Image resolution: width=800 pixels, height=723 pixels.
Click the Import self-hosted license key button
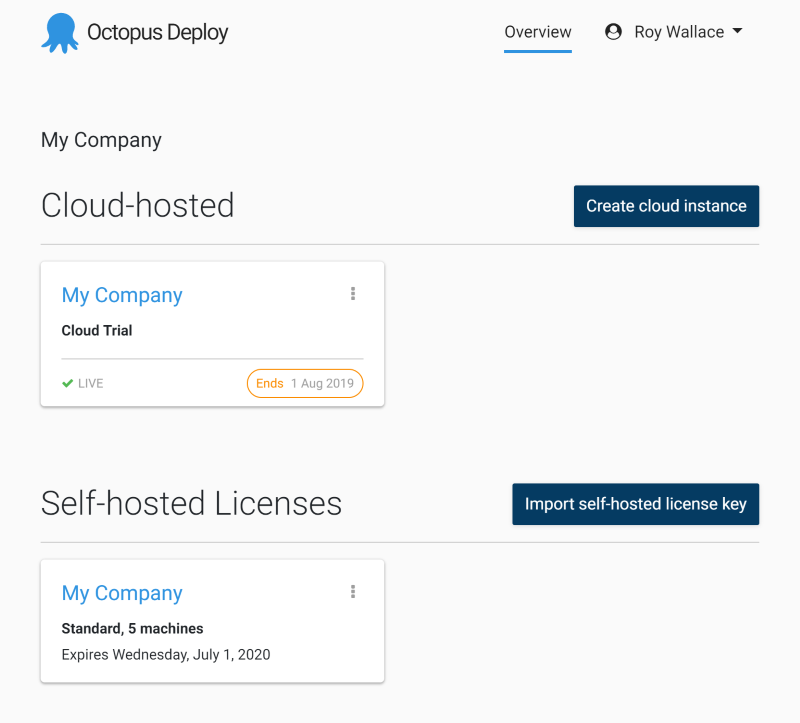click(x=635, y=504)
